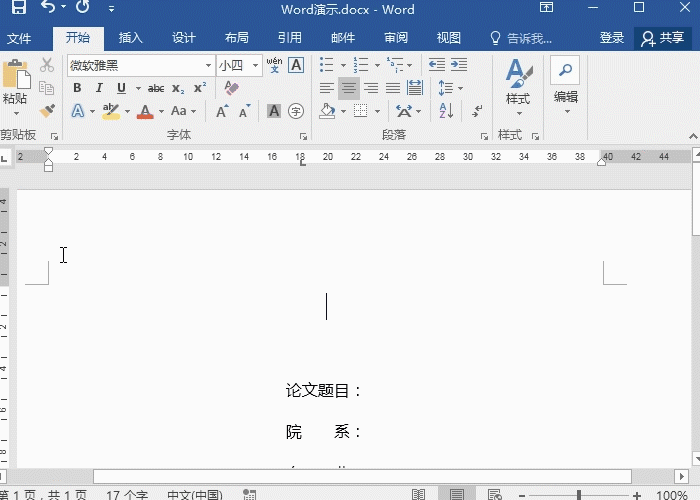Open the font size dropdown 小四
Screen dimensions: 700x500
click(x=255, y=66)
